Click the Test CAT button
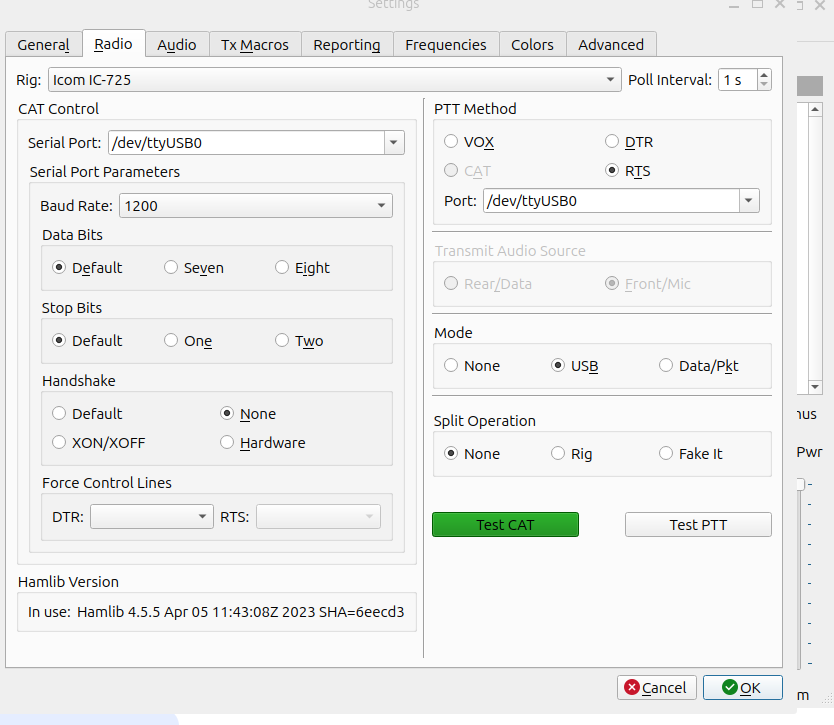Viewport: 834px width, 725px height. (505, 525)
